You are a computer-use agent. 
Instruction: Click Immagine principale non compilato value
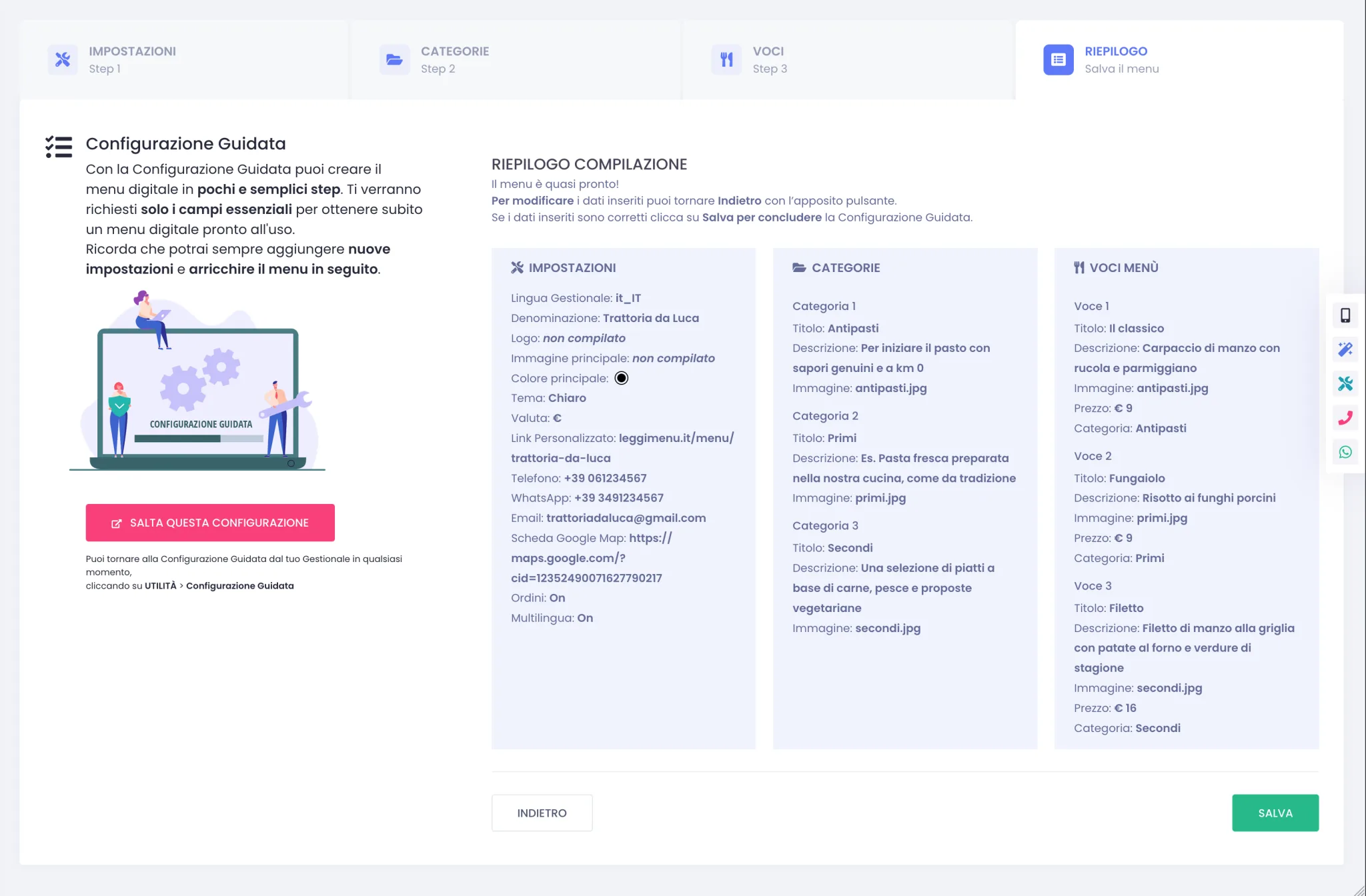pyautogui.click(x=674, y=358)
